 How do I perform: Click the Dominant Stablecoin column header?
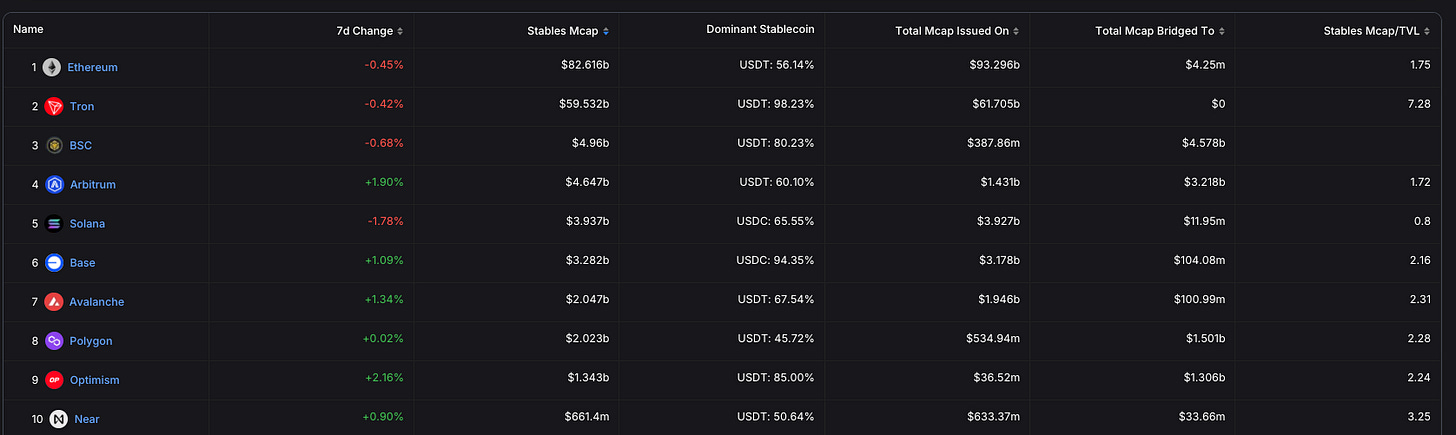[760, 30]
